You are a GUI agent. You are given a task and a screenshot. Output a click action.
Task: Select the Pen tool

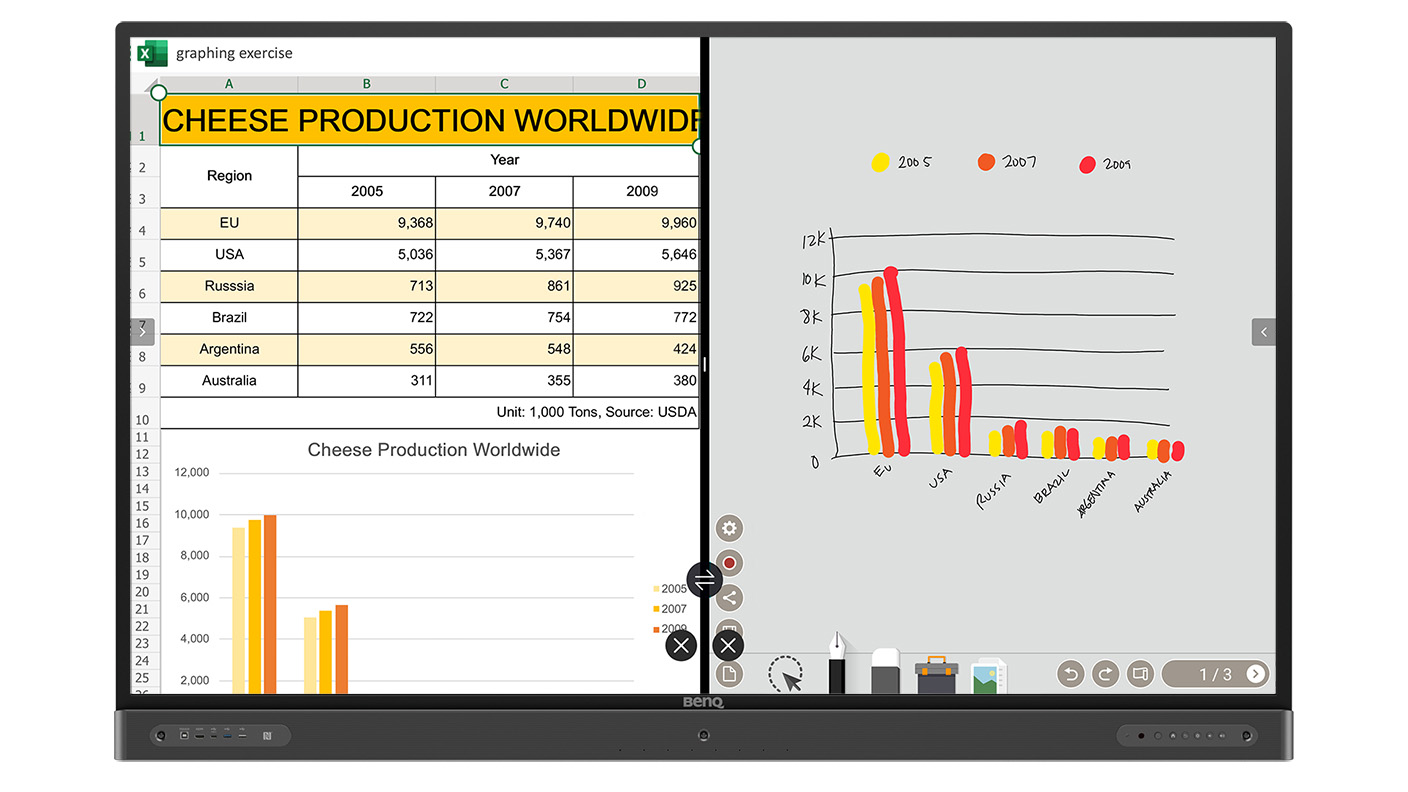click(x=837, y=660)
